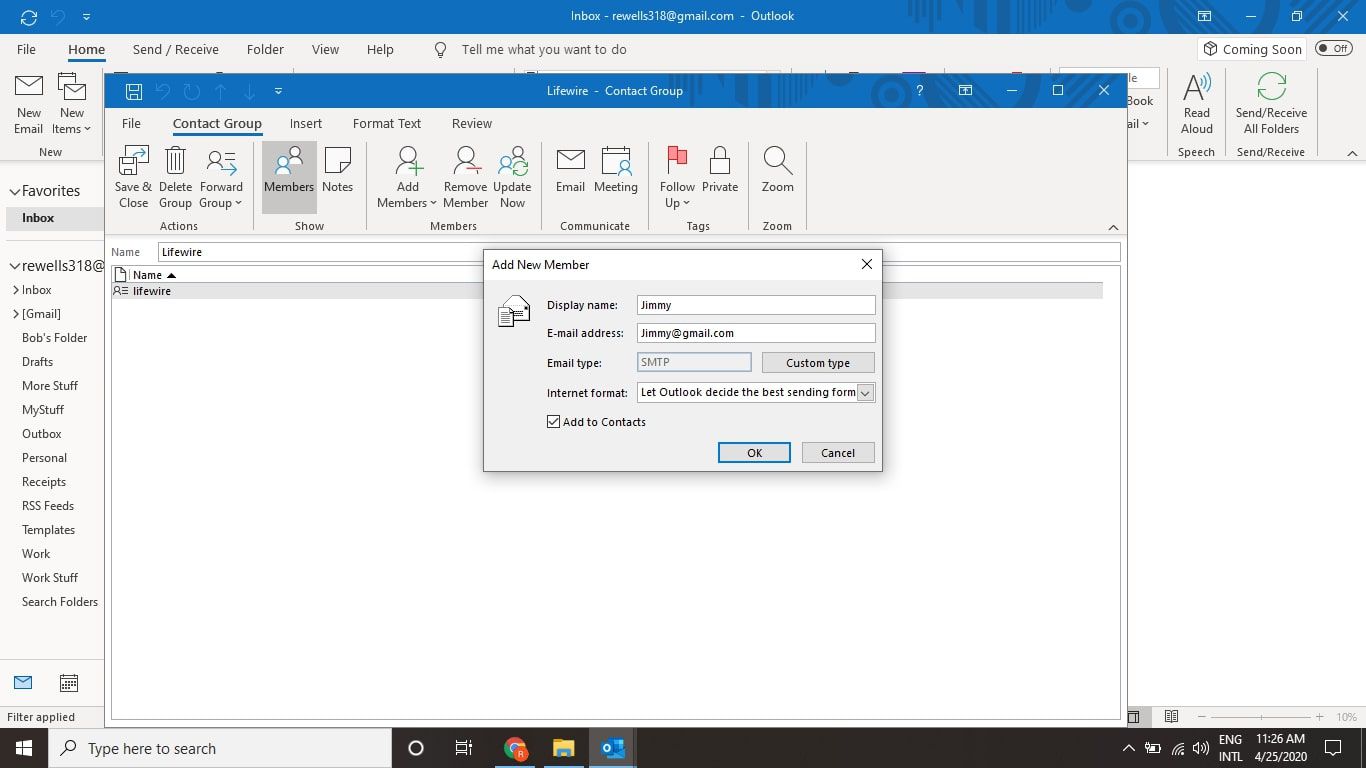This screenshot has height=768, width=1366.
Task: Switch to the Format Text tab
Action: point(387,123)
